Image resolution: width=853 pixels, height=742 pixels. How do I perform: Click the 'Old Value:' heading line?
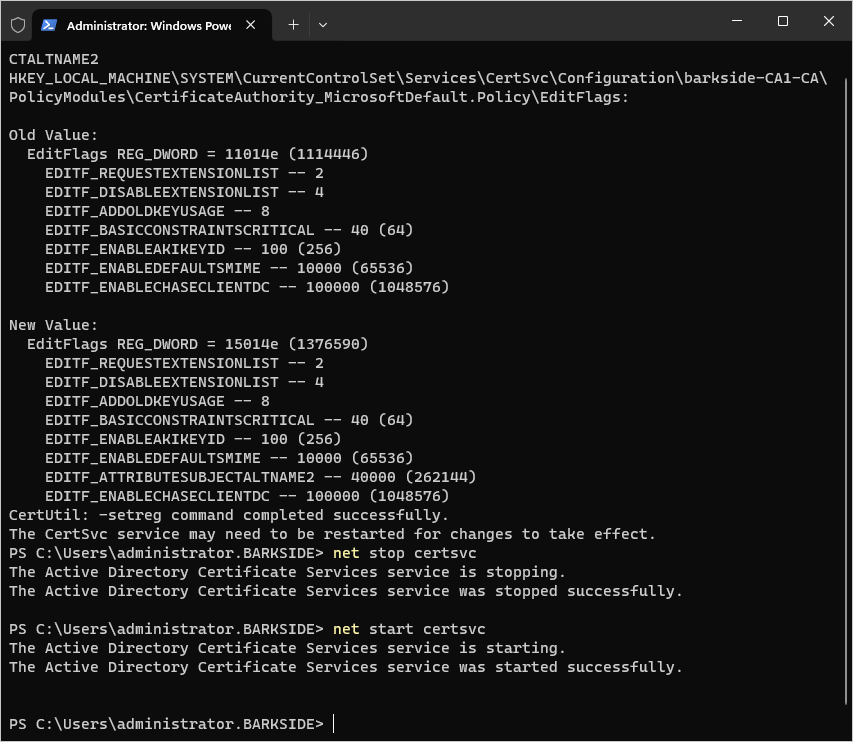tap(54, 135)
